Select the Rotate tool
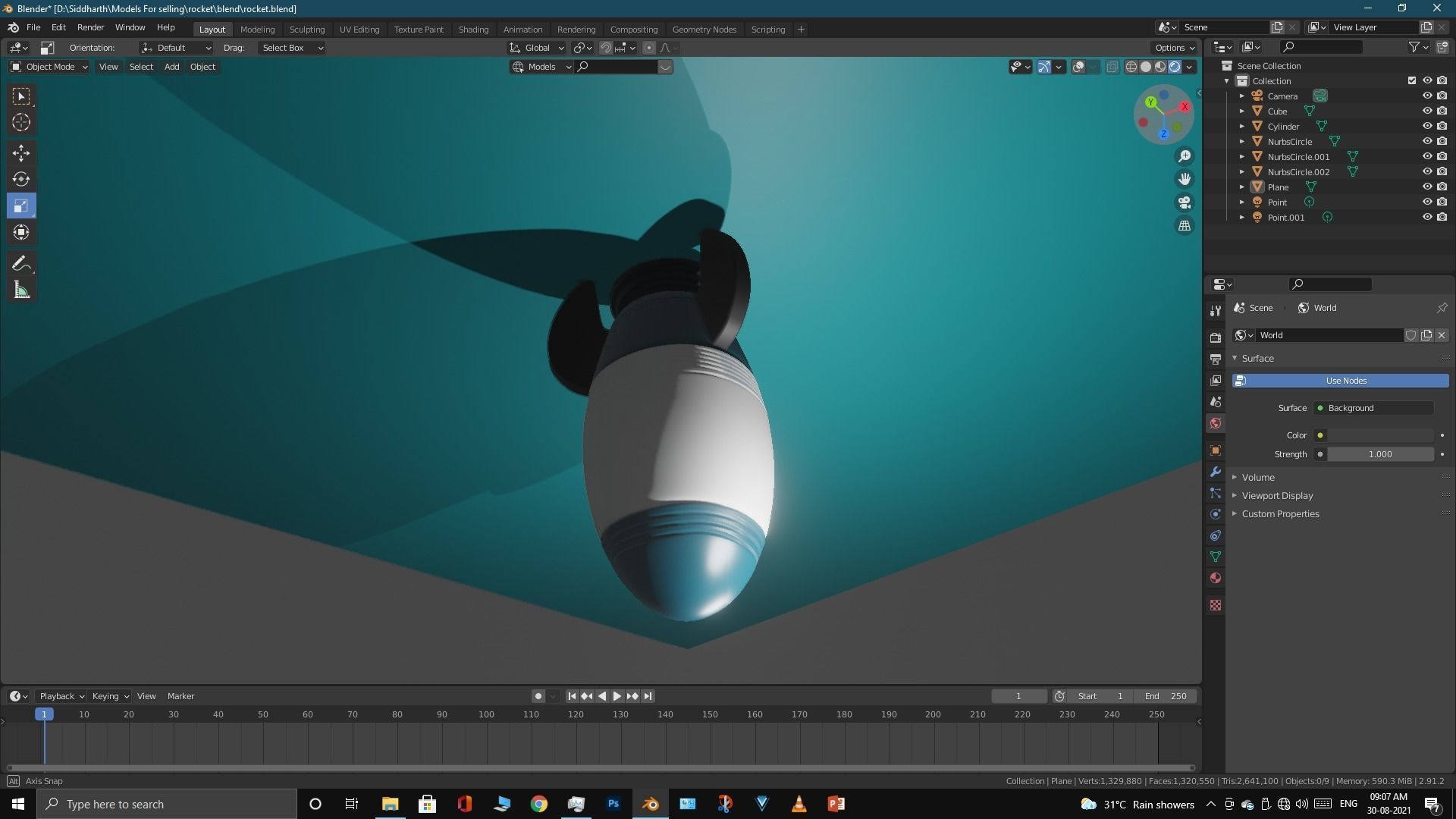This screenshot has width=1456, height=819. (21, 180)
